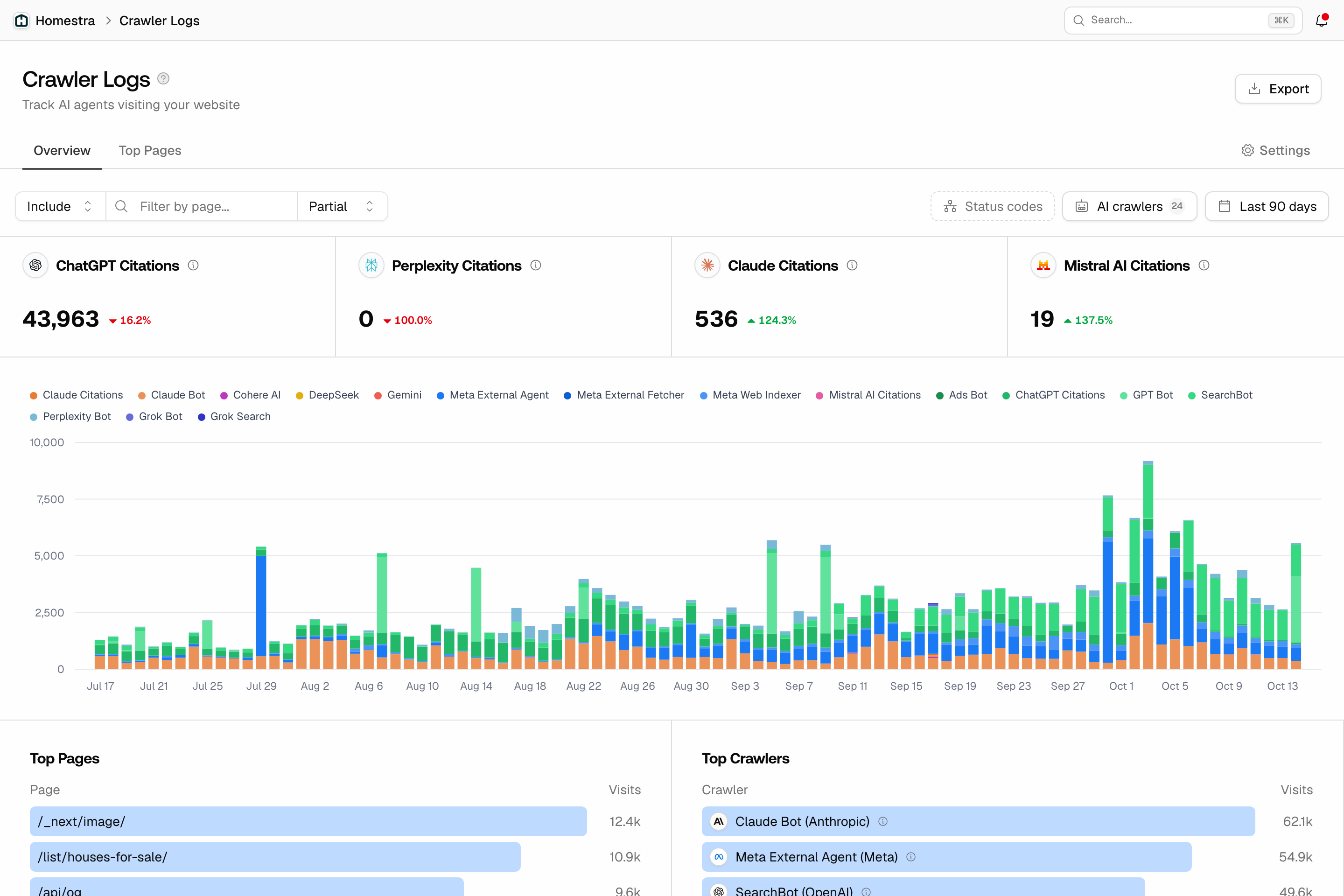Screen dimensions: 1344x896
Task: Click the Anthropic icon in Top Crawlers
Action: 719,821
